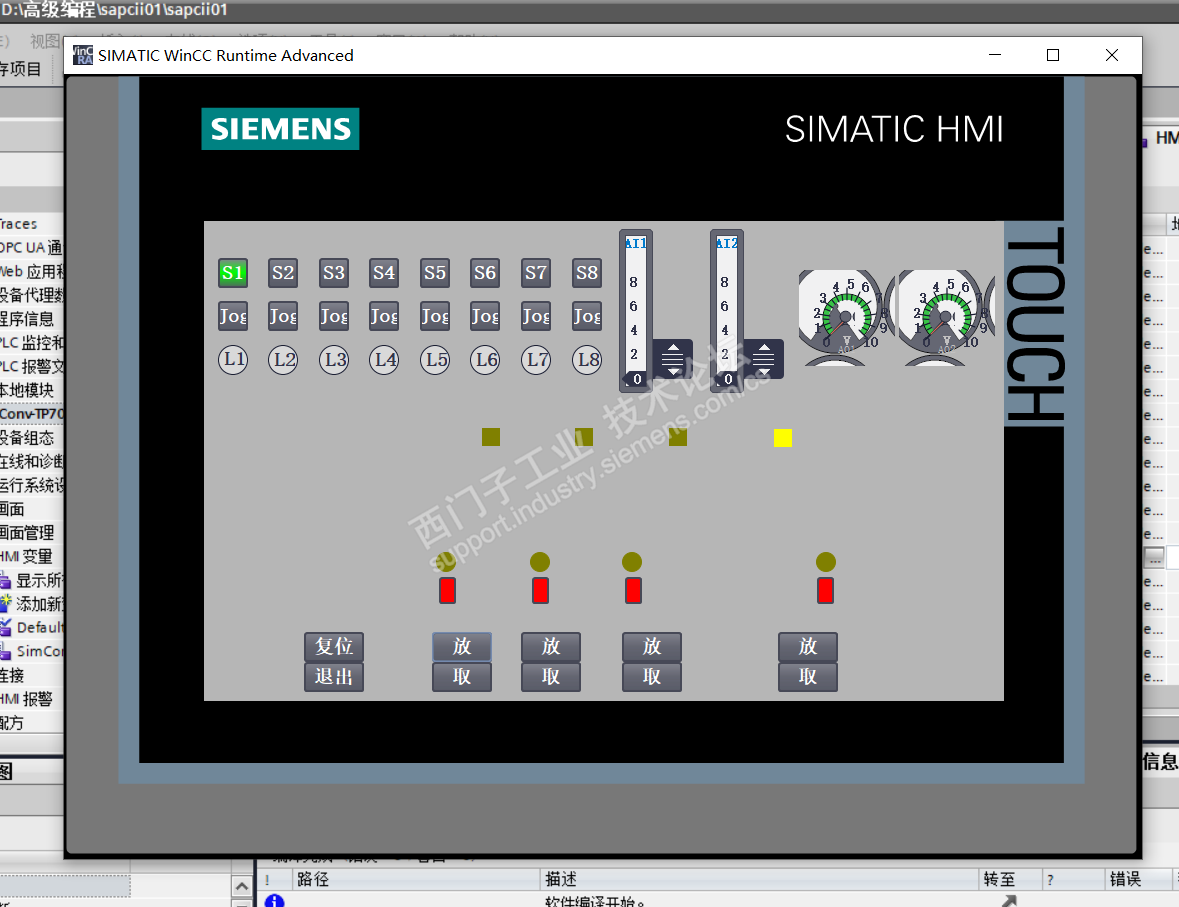The image size is (1179, 907).
Task: Toggle the S7 switch button
Action: (536, 273)
